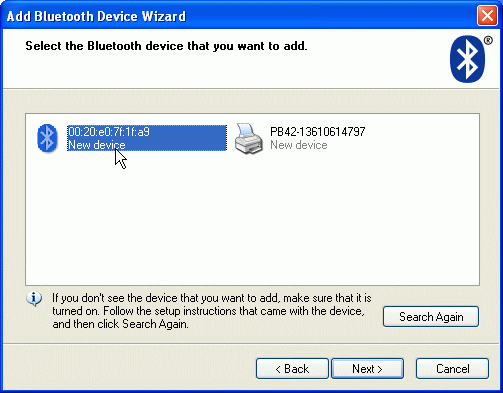Close the Add Bluetooth Device Wizard window
This screenshot has width=503, height=393.
(487, 16)
